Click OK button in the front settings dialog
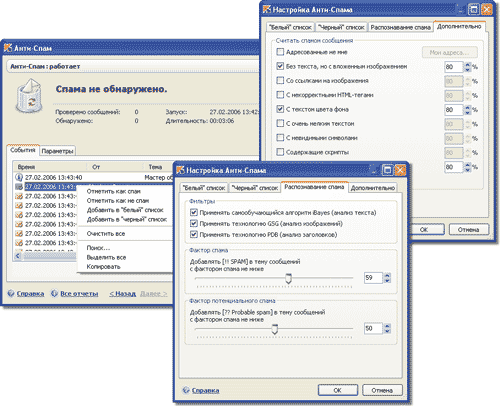Screen dimensions: 500x406 [338, 390]
